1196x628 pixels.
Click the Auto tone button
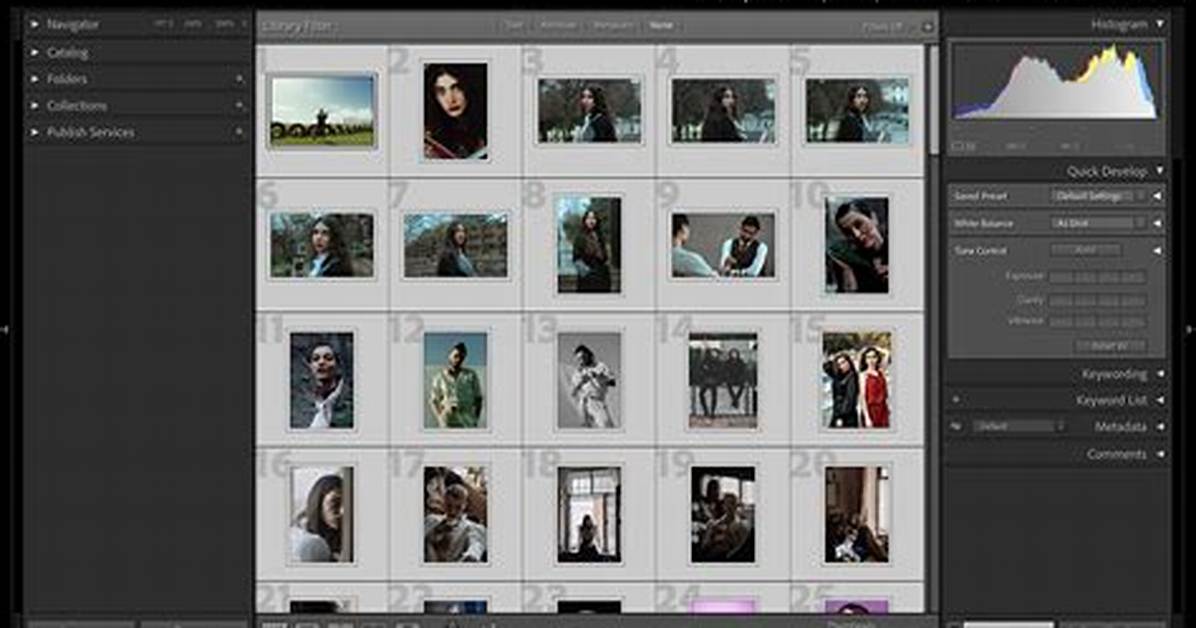click(x=1085, y=250)
